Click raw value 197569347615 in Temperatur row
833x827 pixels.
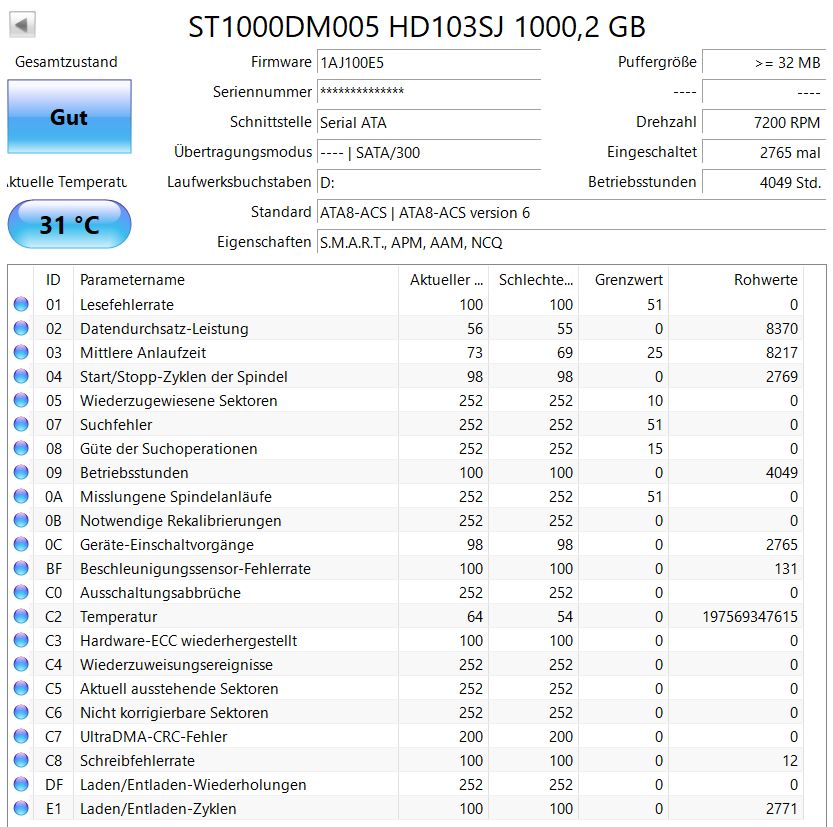click(750, 617)
